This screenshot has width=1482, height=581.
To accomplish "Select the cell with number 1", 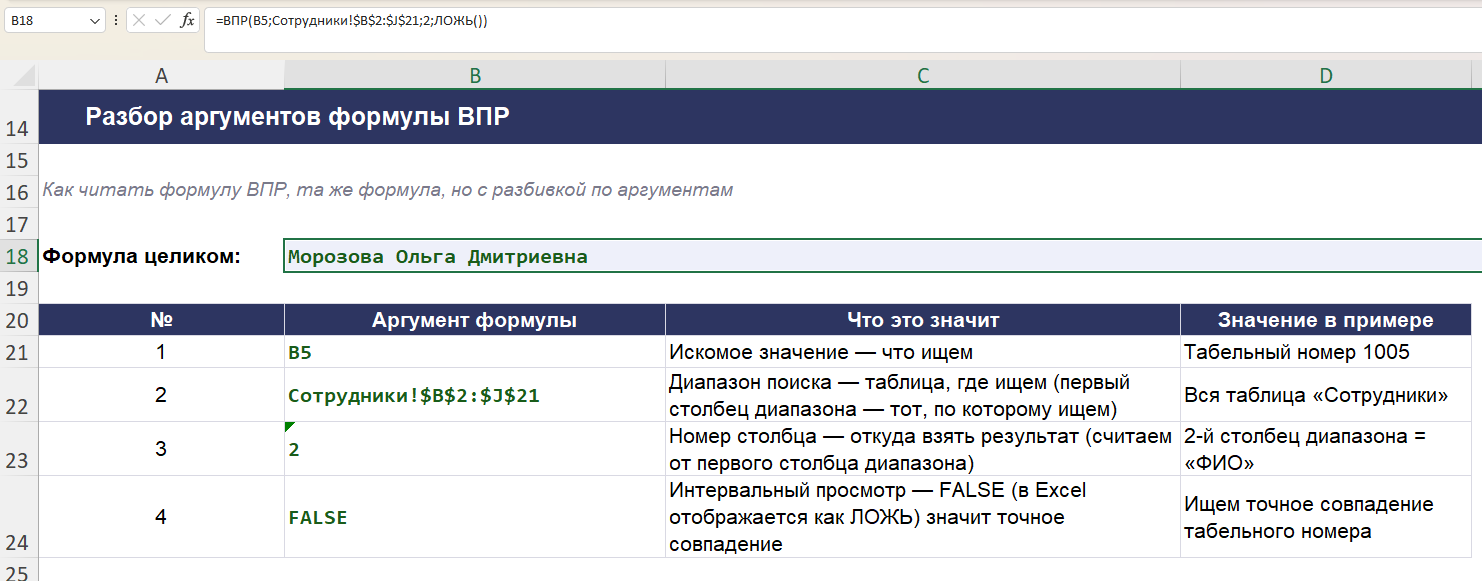I will (x=162, y=352).
